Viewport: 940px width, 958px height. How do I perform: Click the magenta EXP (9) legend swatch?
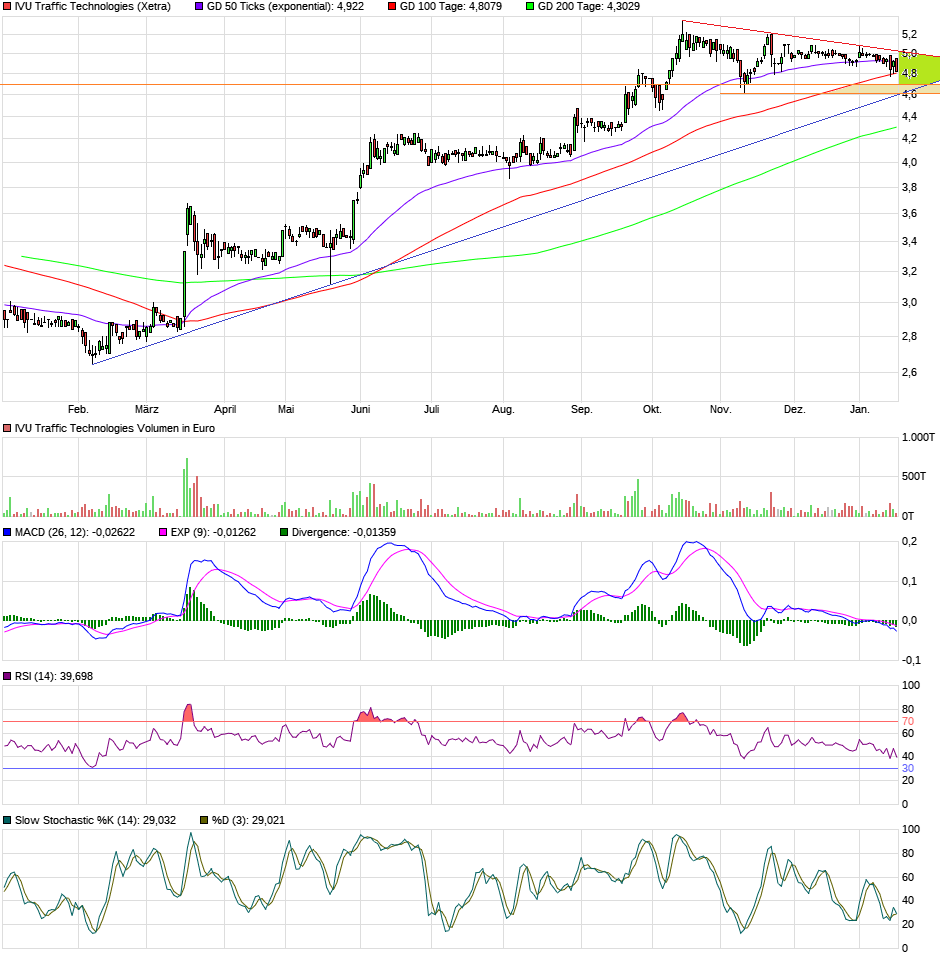(x=163, y=533)
